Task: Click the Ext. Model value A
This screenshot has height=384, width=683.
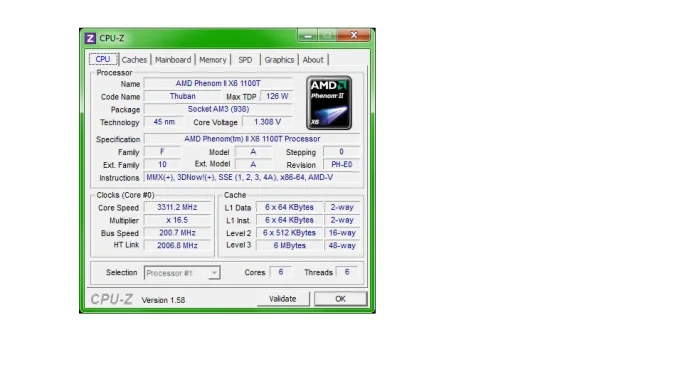Action: (253, 165)
